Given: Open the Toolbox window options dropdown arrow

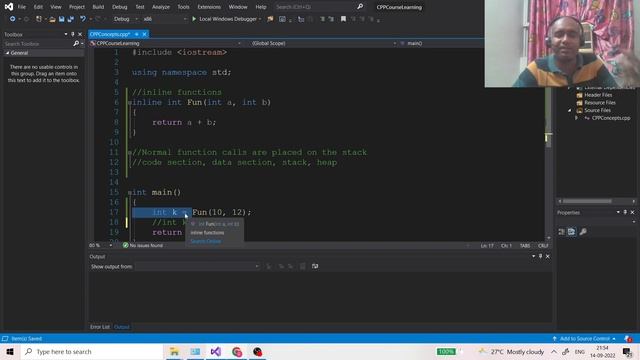Looking at the screenshot, I should click(66, 34).
